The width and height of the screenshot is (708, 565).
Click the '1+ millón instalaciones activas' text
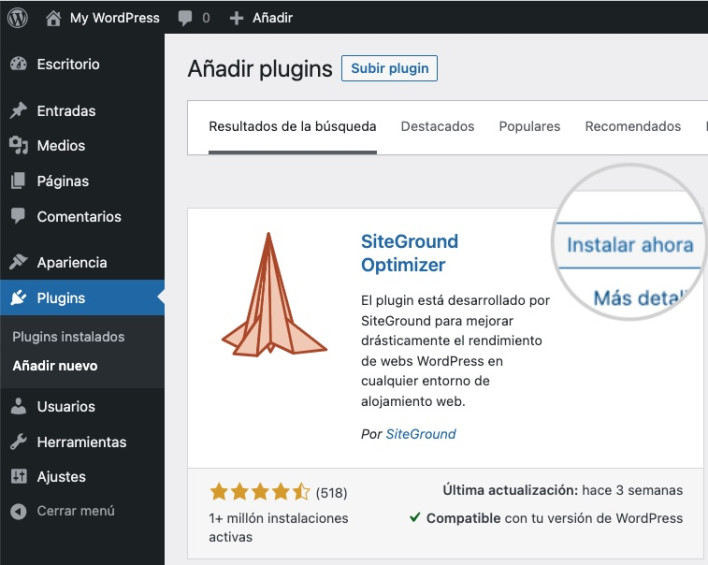(278, 528)
